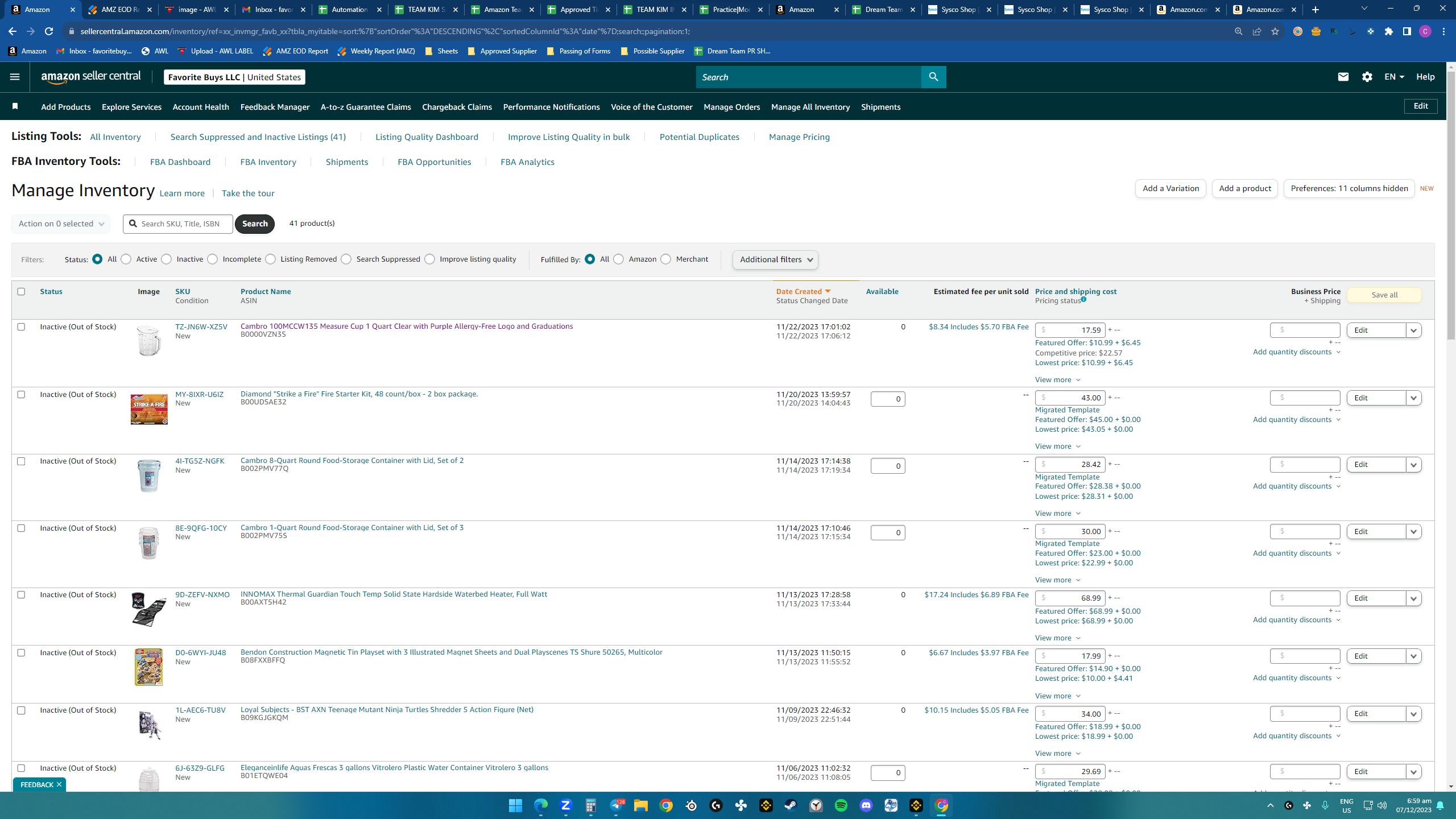The width and height of the screenshot is (1456, 819).
Task: Select the Incomplete status filter
Action: [x=212, y=259]
